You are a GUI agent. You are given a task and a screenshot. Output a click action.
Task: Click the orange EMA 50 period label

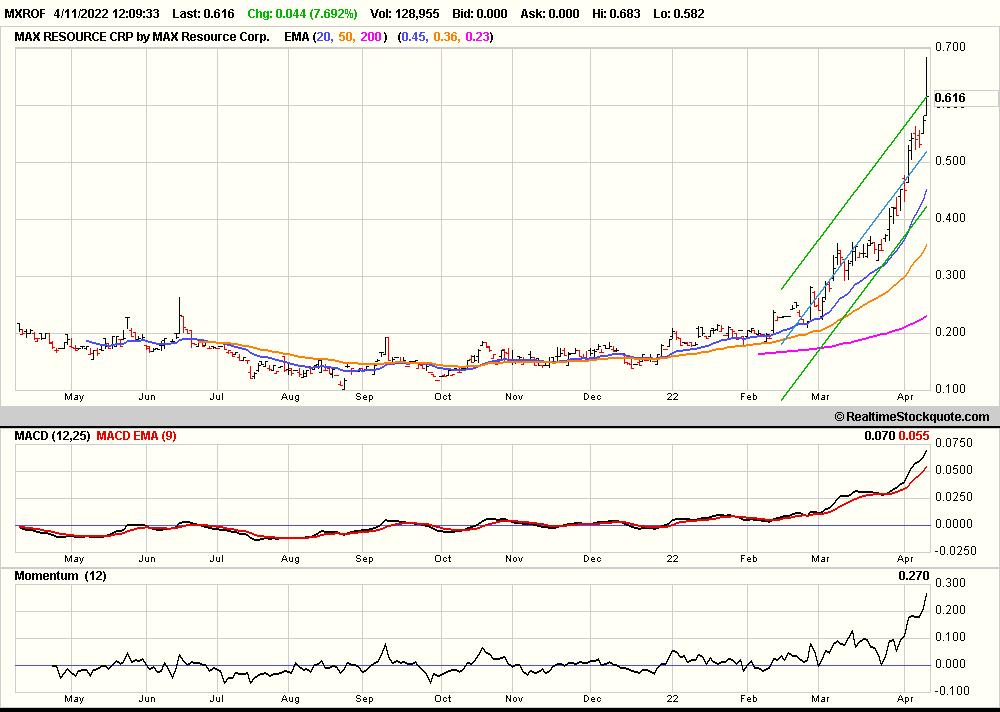[x=346, y=37]
